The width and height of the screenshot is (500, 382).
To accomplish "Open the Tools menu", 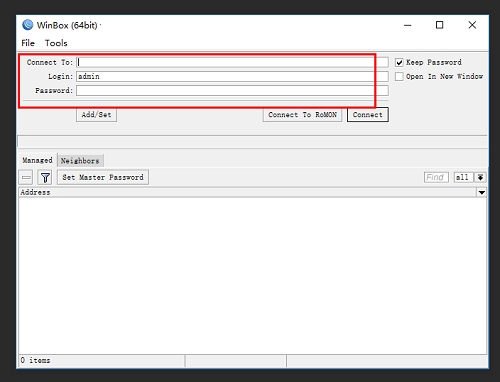I will (x=56, y=43).
